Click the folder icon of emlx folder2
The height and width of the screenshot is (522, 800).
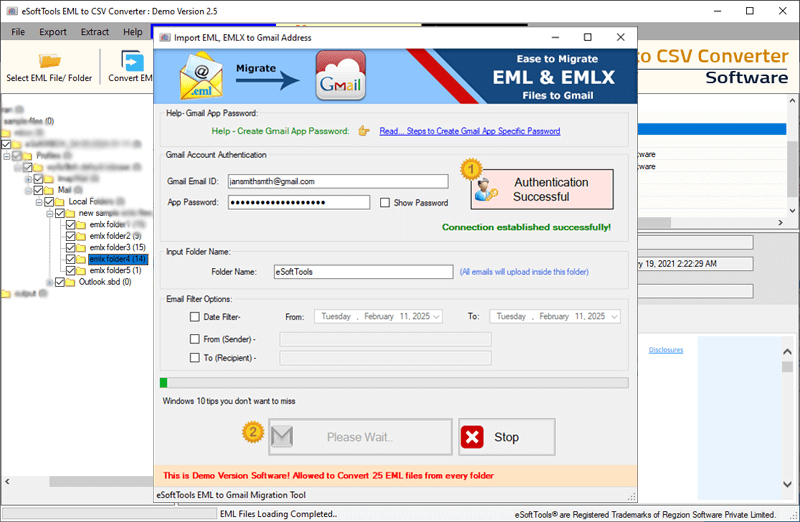click(81, 236)
